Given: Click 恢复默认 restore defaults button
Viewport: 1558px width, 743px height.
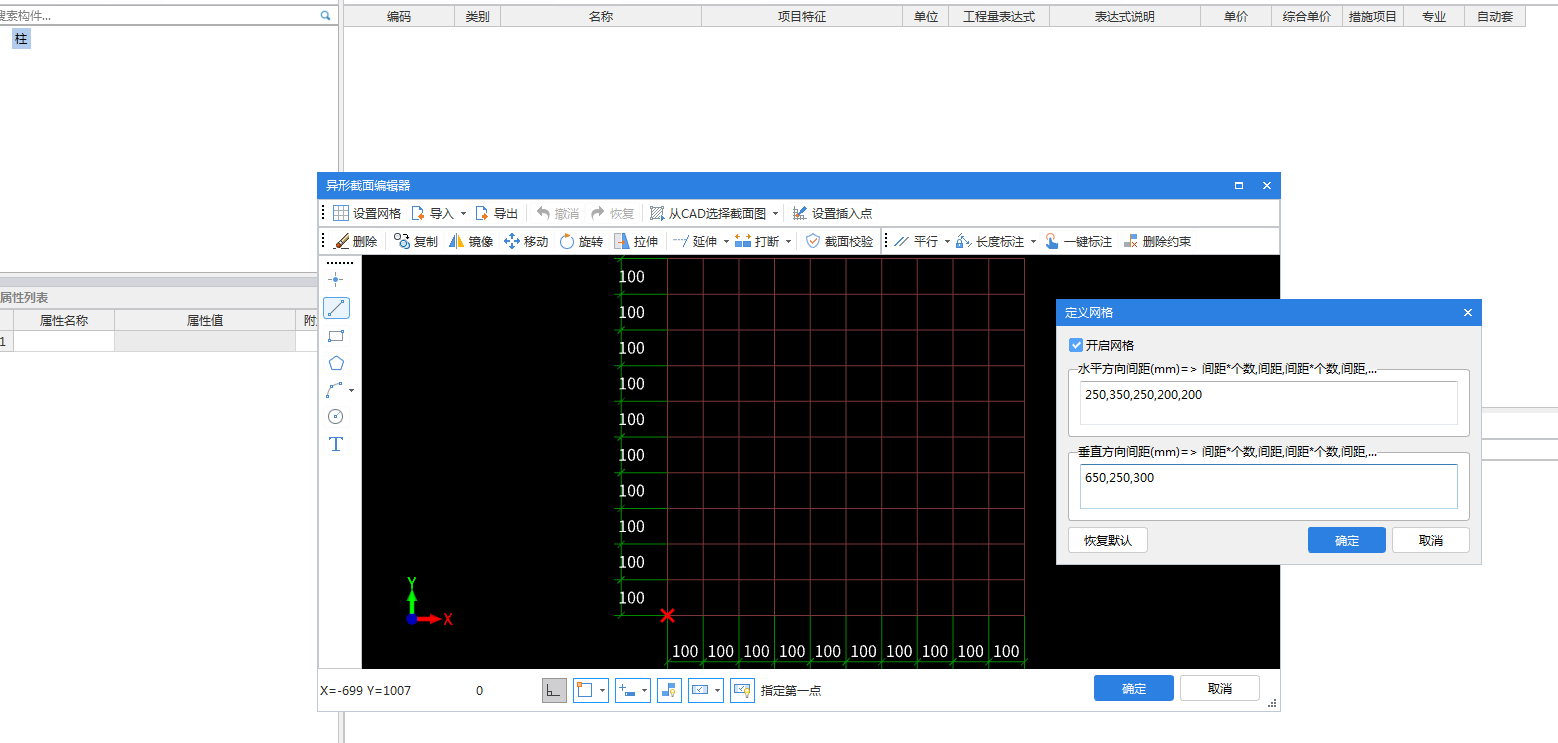Looking at the screenshot, I should (x=1108, y=540).
